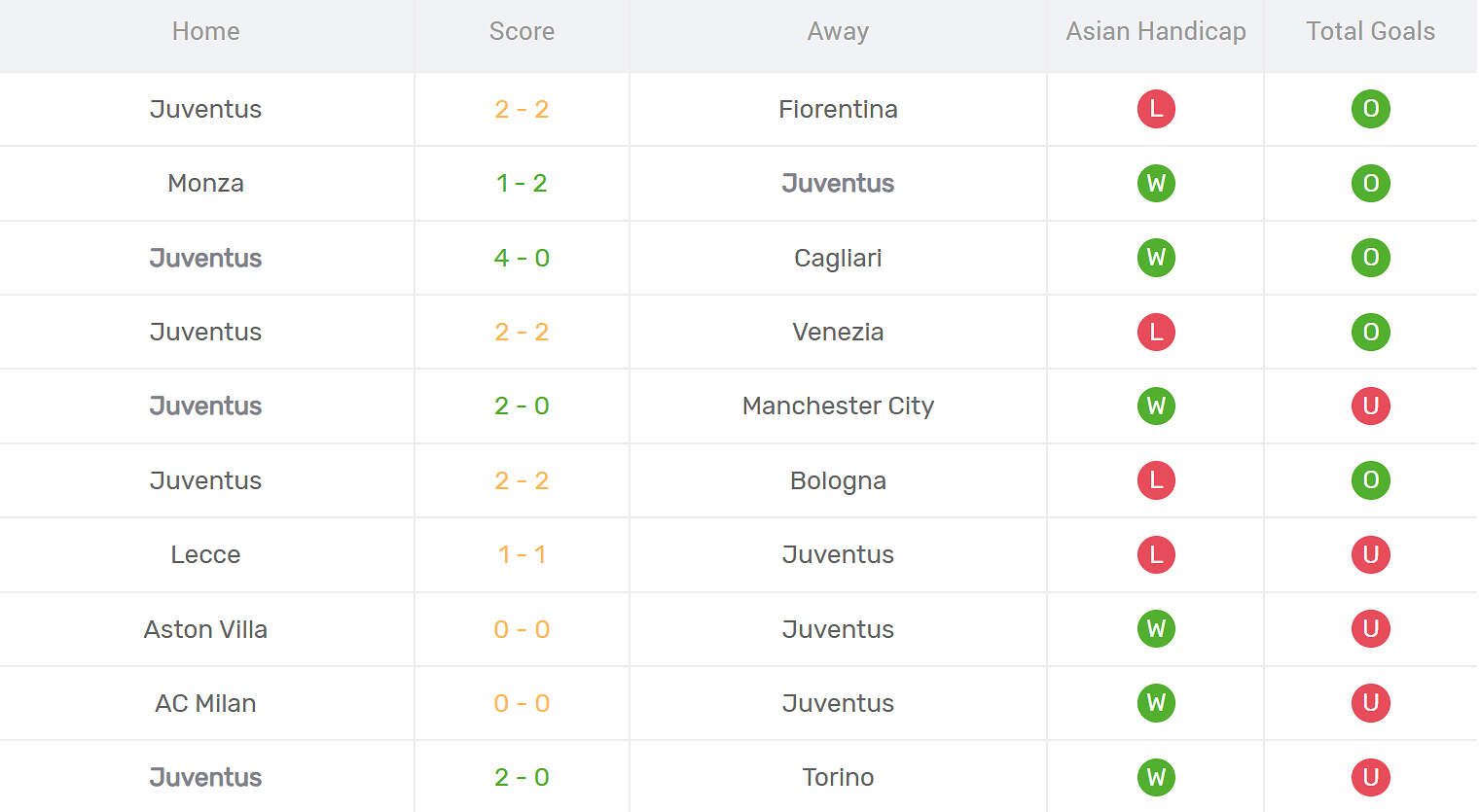
Task: Click the U goals badge for Aston Villa match
Action: pyautogui.click(x=1370, y=629)
